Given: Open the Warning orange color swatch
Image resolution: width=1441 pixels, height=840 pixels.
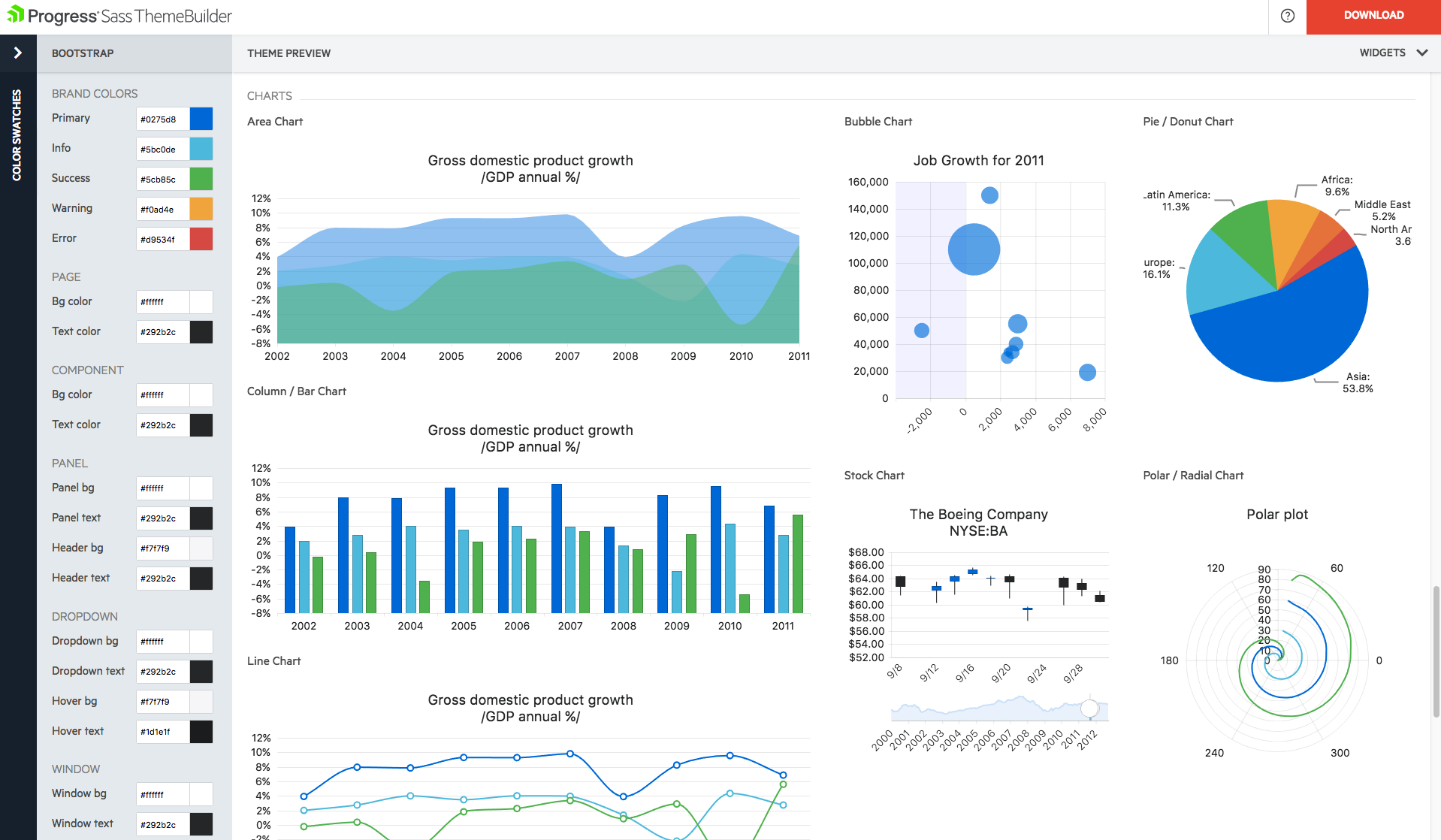Looking at the screenshot, I should (x=201, y=209).
